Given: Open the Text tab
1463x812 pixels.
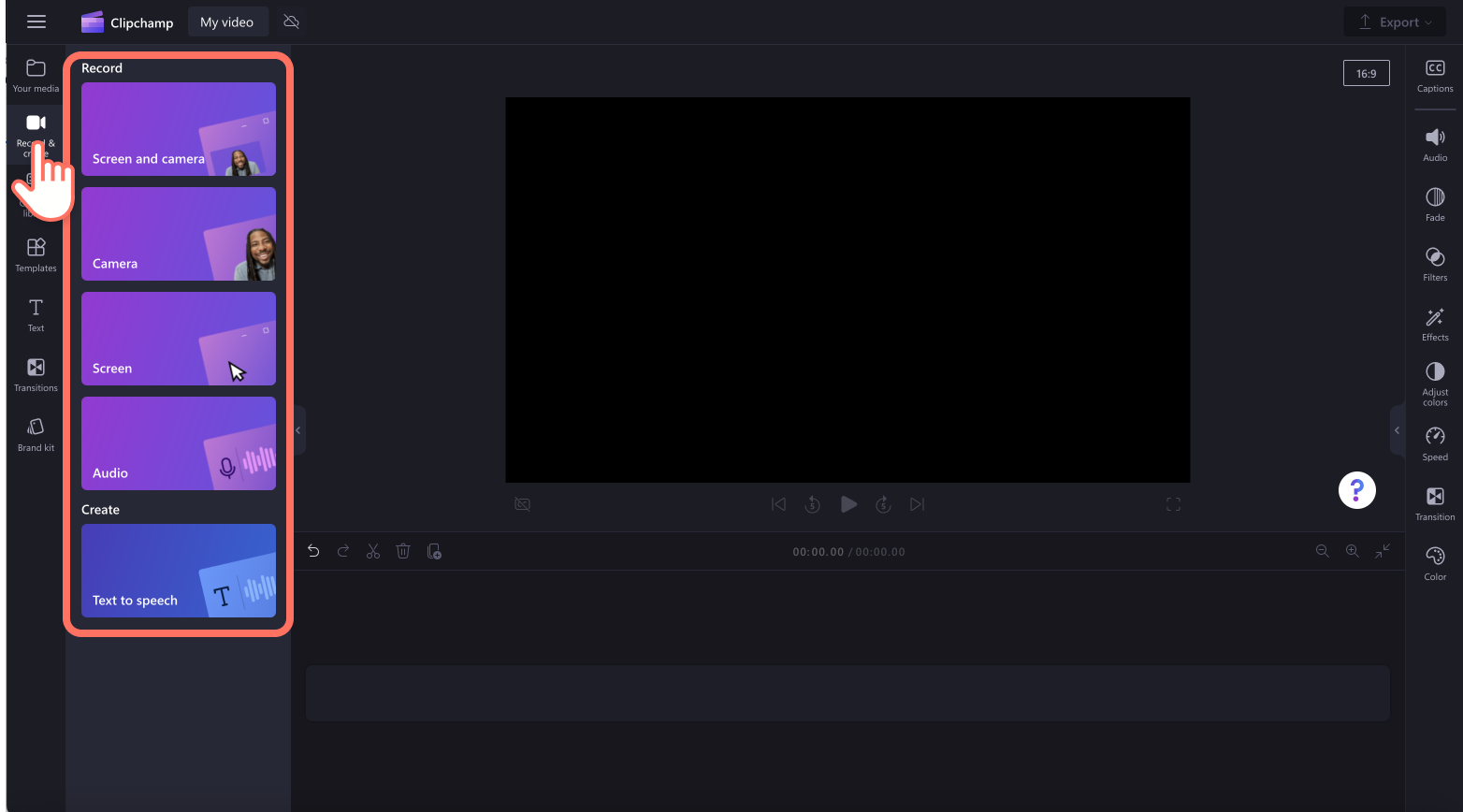Looking at the screenshot, I should click(x=36, y=315).
